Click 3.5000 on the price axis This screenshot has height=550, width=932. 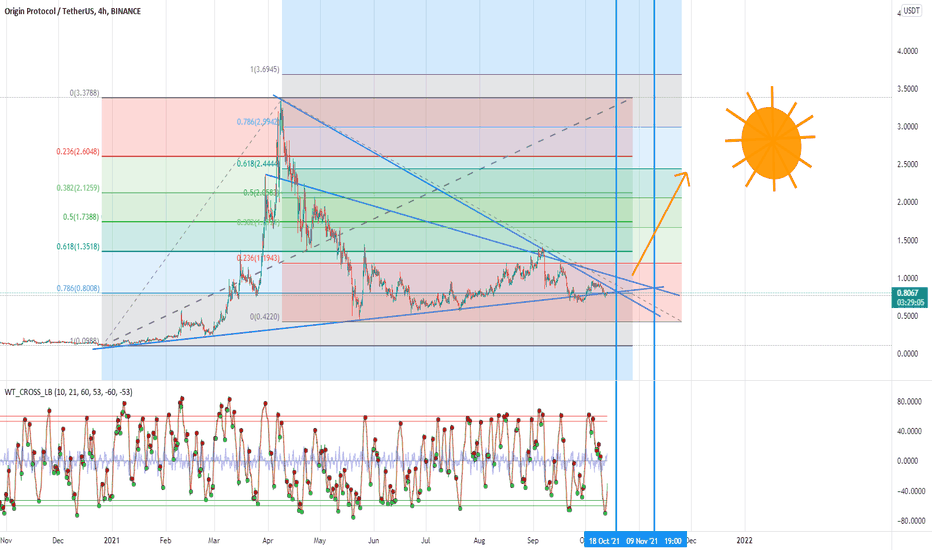click(907, 89)
